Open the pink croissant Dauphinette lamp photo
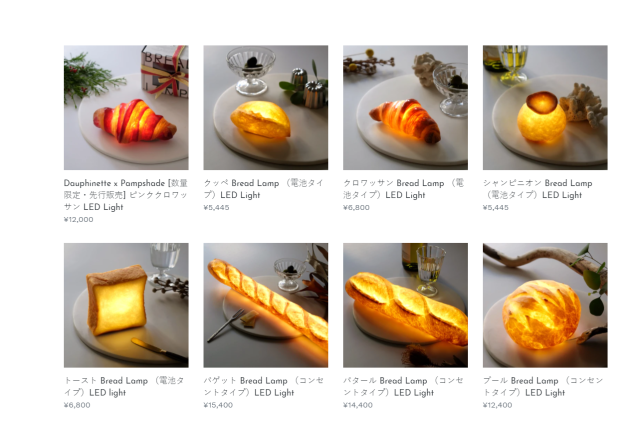The image size is (640, 425). (x=126, y=107)
